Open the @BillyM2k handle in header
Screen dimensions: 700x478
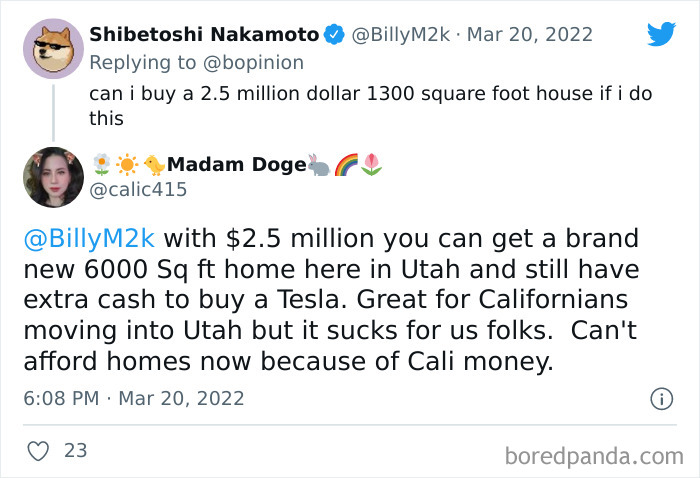396,35
